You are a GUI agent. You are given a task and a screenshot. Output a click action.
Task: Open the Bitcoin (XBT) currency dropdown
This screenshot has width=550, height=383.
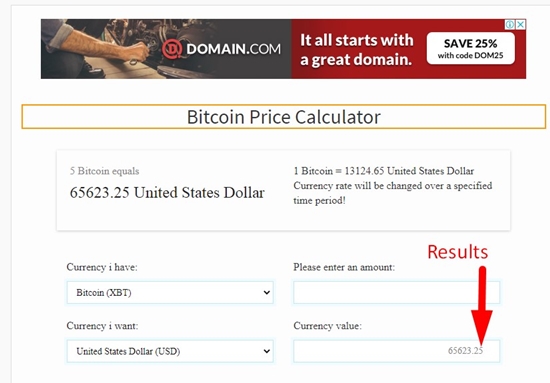pyautogui.click(x=170, y=293)
